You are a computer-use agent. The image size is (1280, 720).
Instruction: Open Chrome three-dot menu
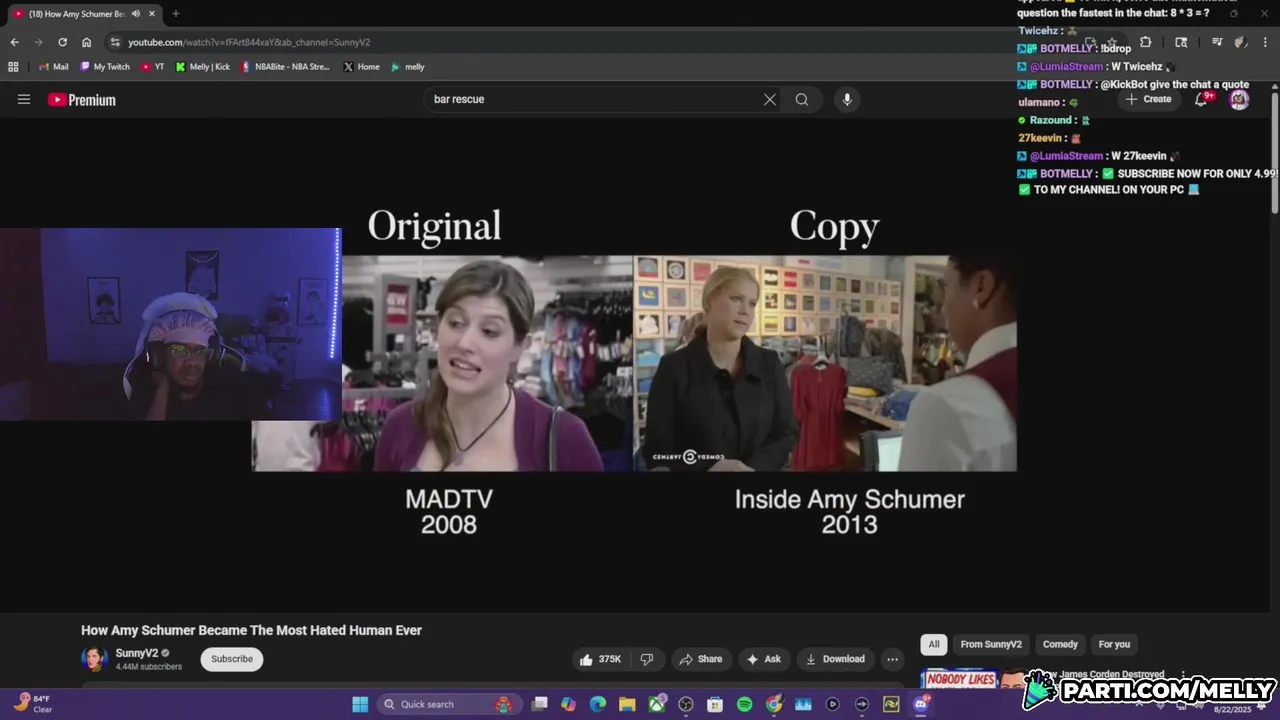coord(1265,42)
